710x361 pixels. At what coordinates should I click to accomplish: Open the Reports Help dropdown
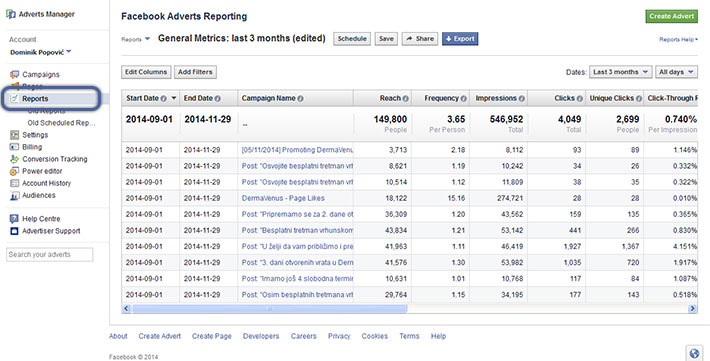point(678,39)
